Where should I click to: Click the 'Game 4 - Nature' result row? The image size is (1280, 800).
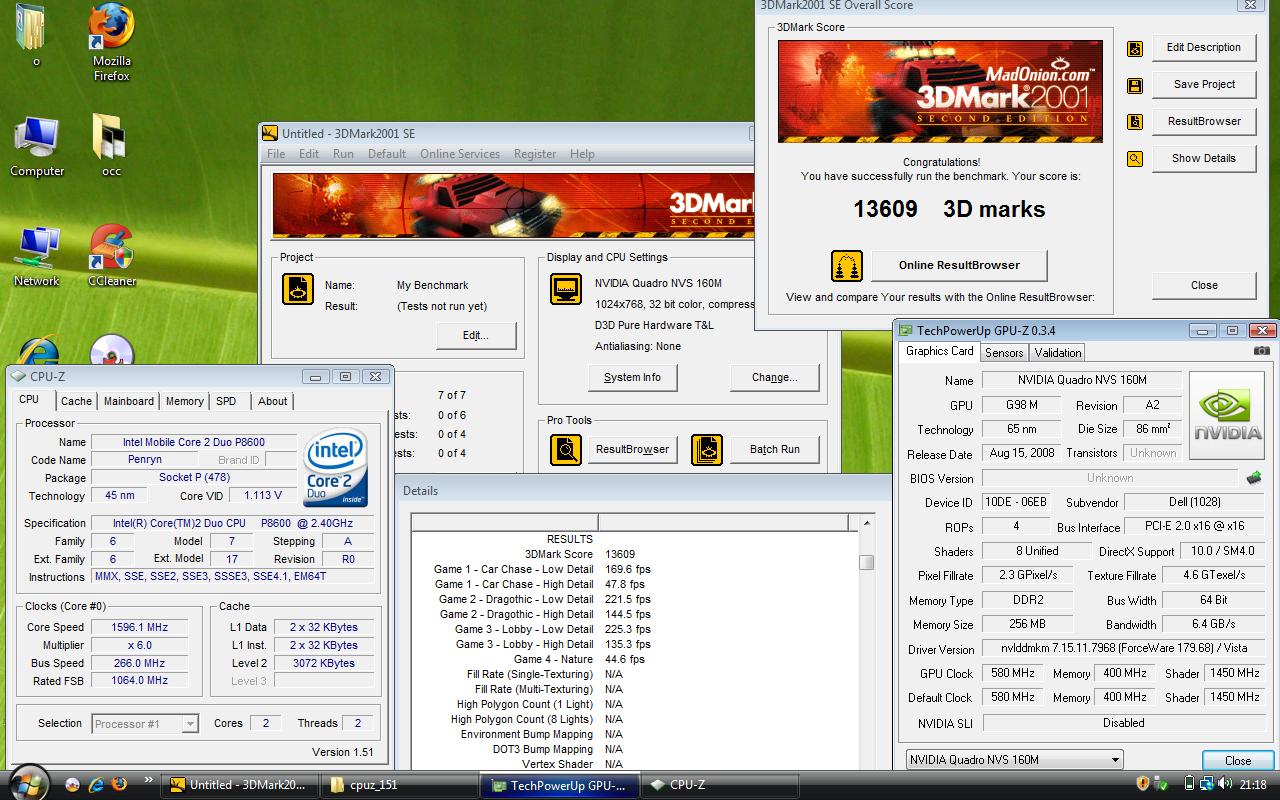click(x=634, y=659)
